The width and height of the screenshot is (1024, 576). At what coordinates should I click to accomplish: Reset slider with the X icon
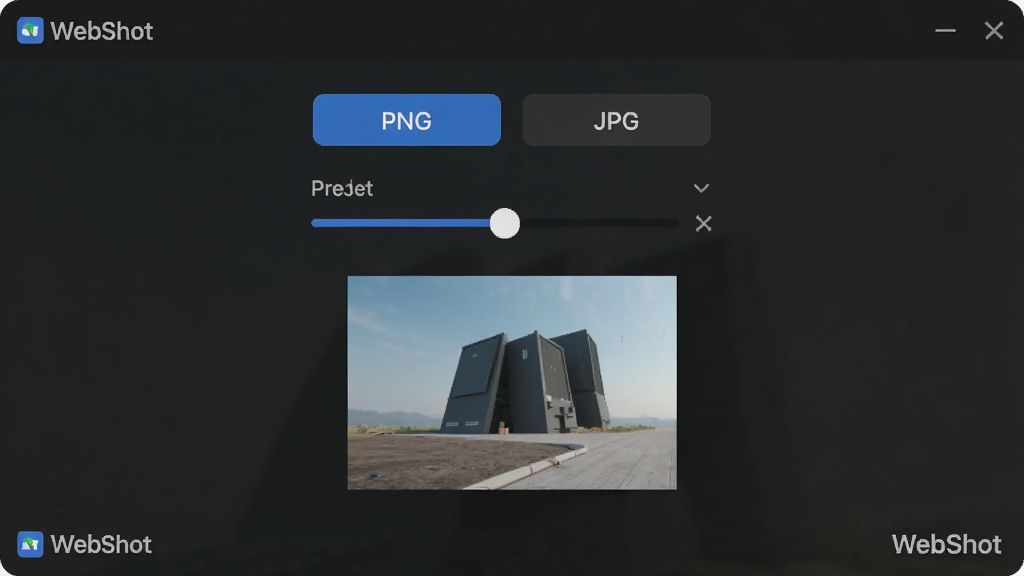703,223
